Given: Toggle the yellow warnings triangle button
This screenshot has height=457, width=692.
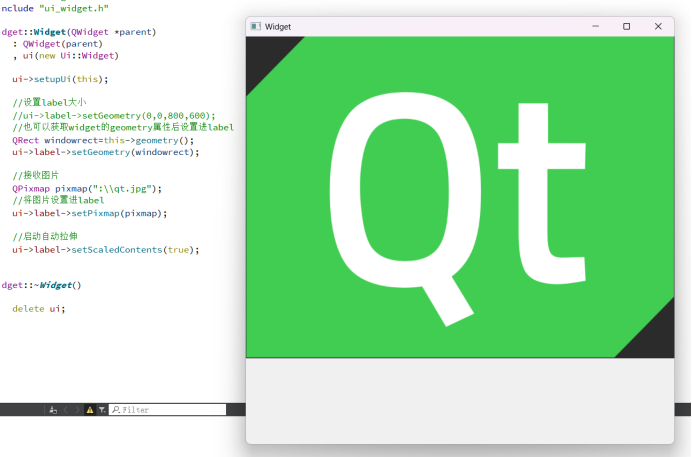Looking at the screenshot, I should tap(90, 410).
